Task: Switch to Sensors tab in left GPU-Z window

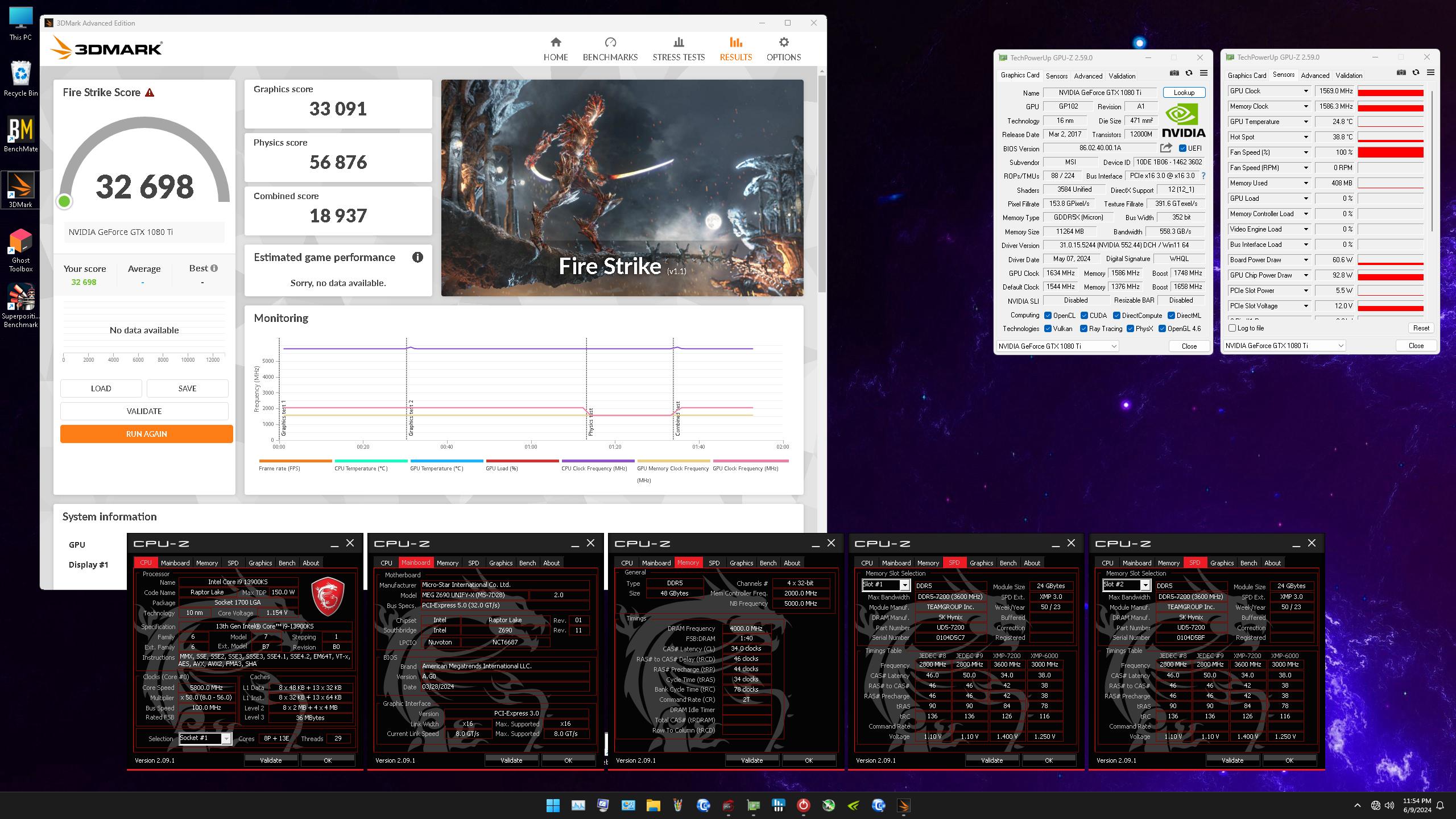Action: (x=1056, y=76)
